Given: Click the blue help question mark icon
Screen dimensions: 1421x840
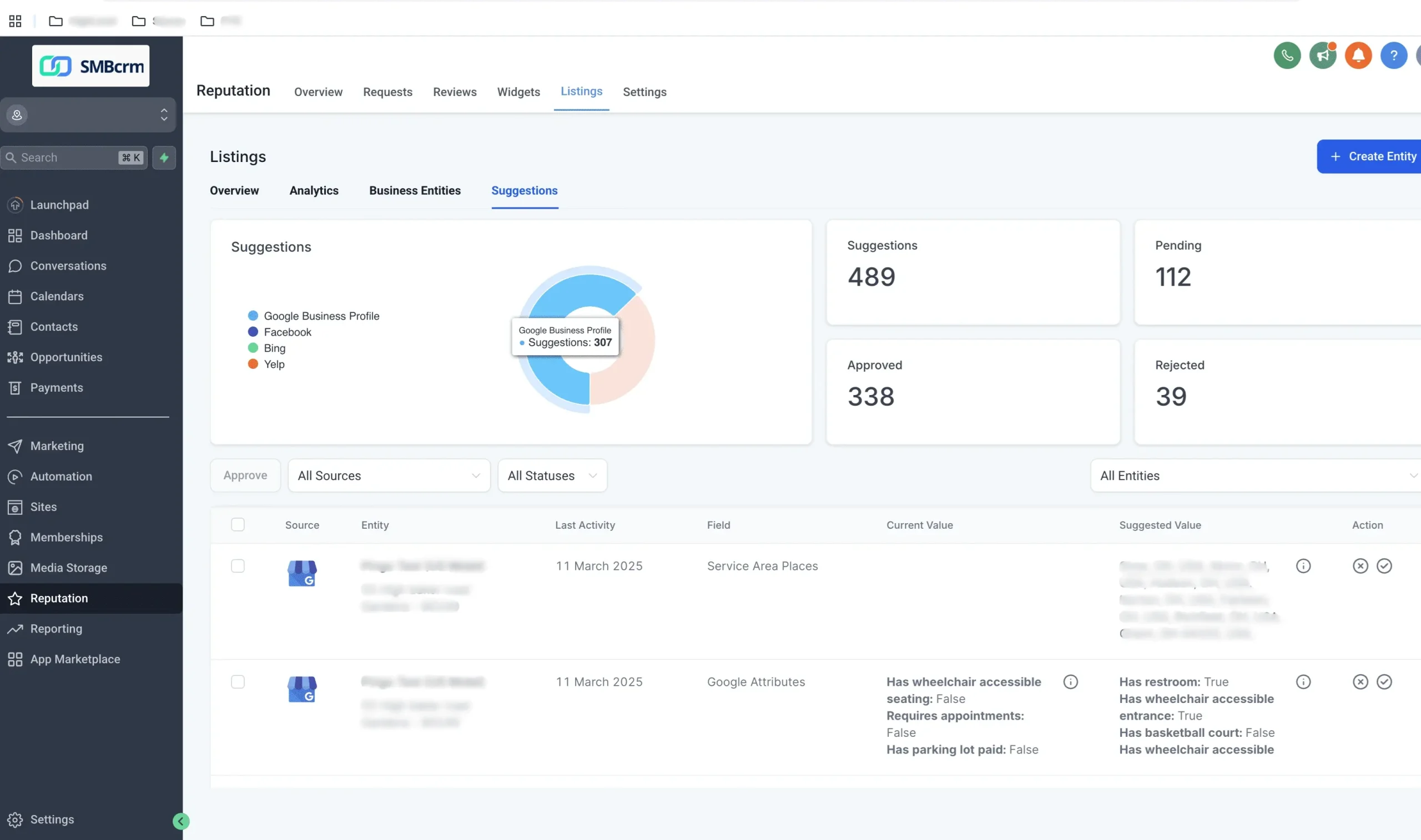Looking at the screenshot, I should [x=1394, y=55].
